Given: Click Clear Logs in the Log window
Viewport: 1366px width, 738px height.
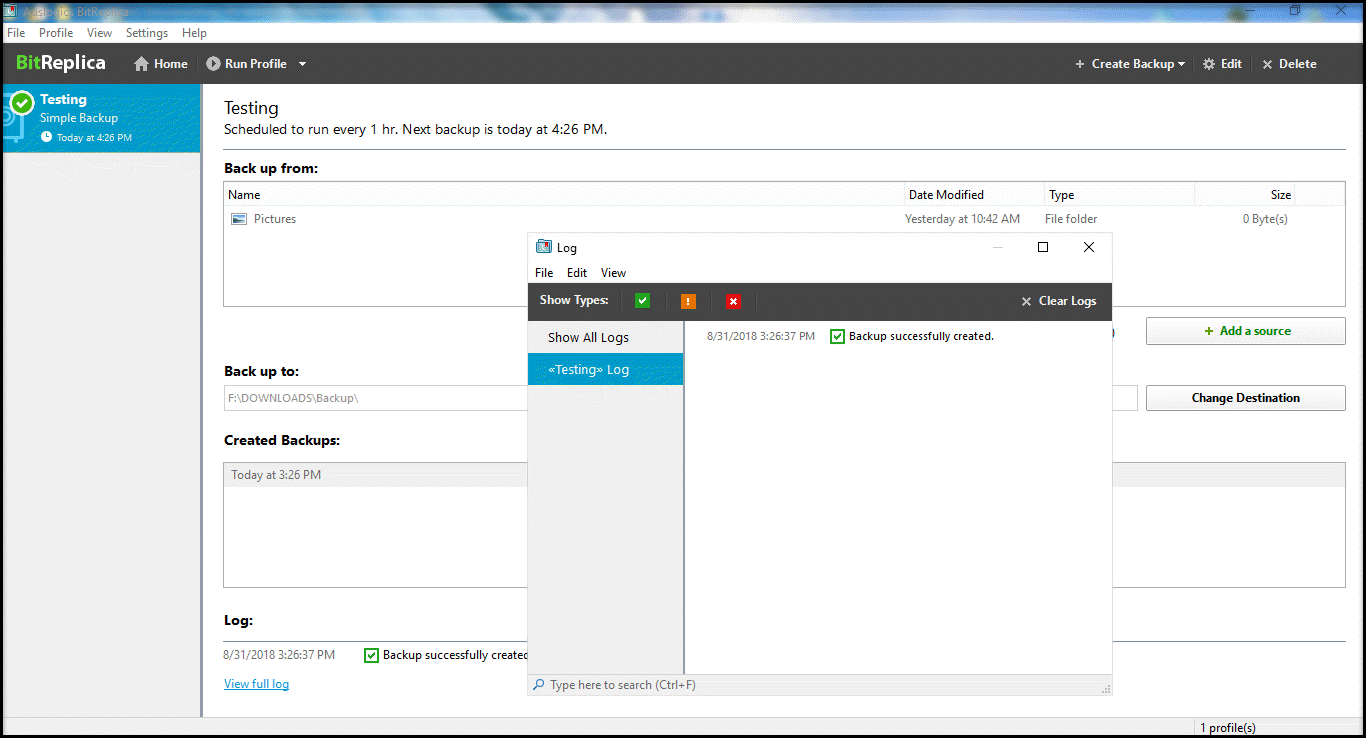Looking at the screenshot, I should point(1058,301).
